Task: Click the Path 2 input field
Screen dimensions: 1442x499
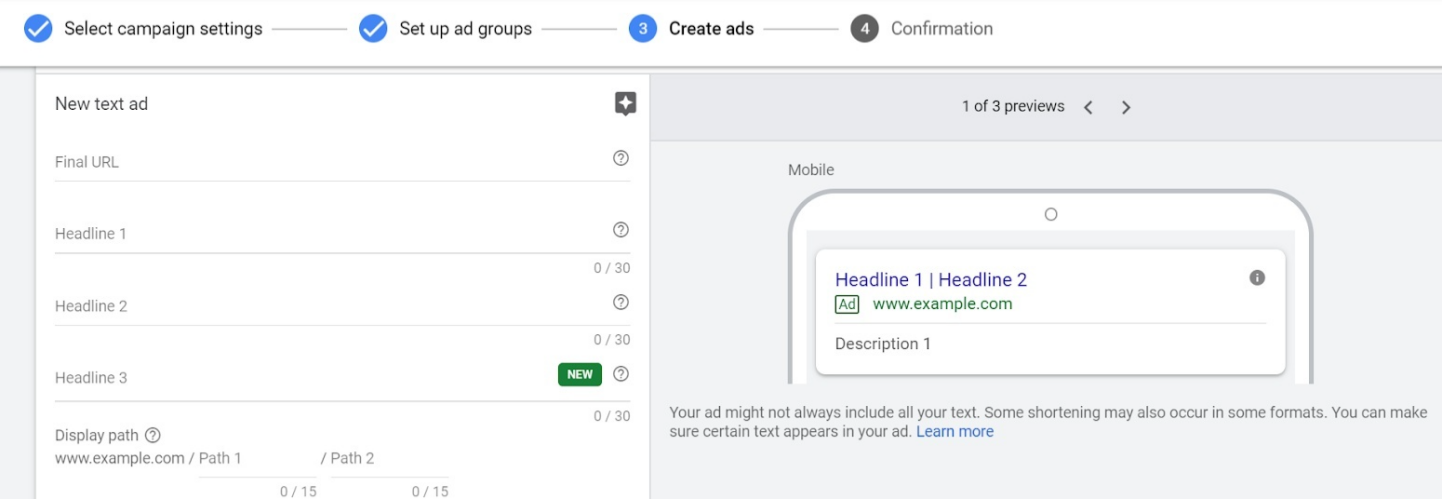Action: [x=389, y=459]
